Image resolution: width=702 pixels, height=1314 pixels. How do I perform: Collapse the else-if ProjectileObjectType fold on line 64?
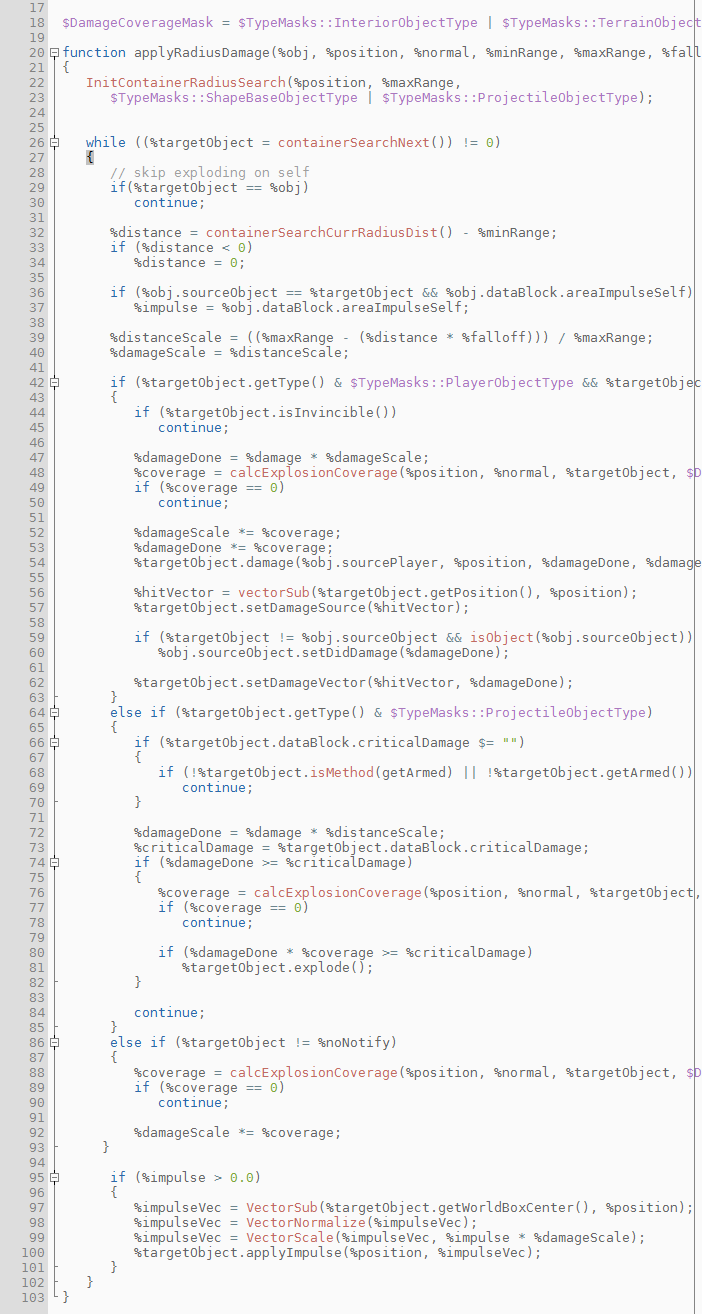pyautogui.click(x=54, y=712)
